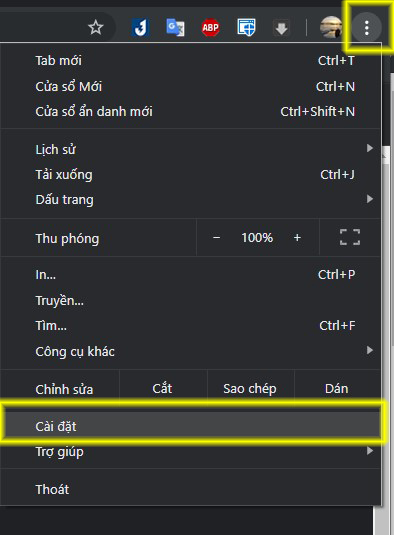Choose Thoát to exit Chrome
Viewport: 394px width, 535px height.
pos(190,489)
